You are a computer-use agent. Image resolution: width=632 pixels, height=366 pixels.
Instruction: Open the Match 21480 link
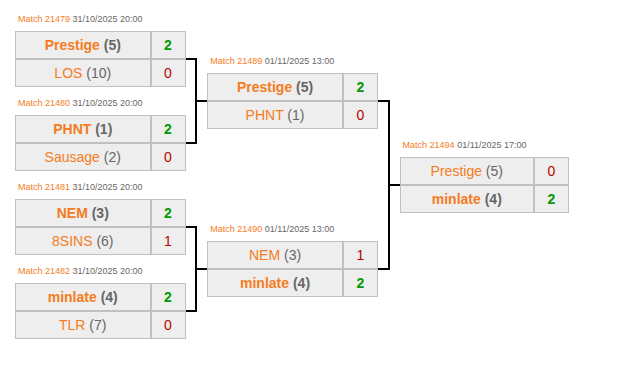coord(44,103)
